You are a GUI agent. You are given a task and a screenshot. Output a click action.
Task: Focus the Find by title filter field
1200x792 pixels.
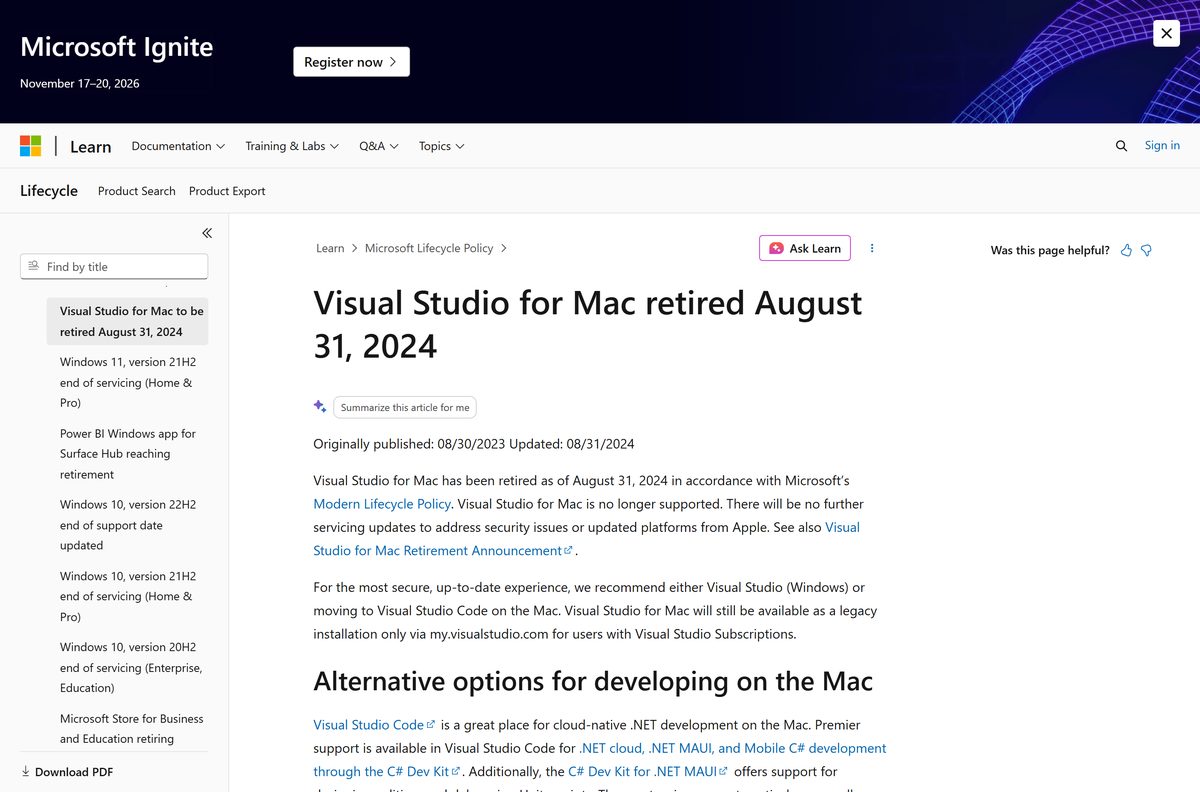114,266
